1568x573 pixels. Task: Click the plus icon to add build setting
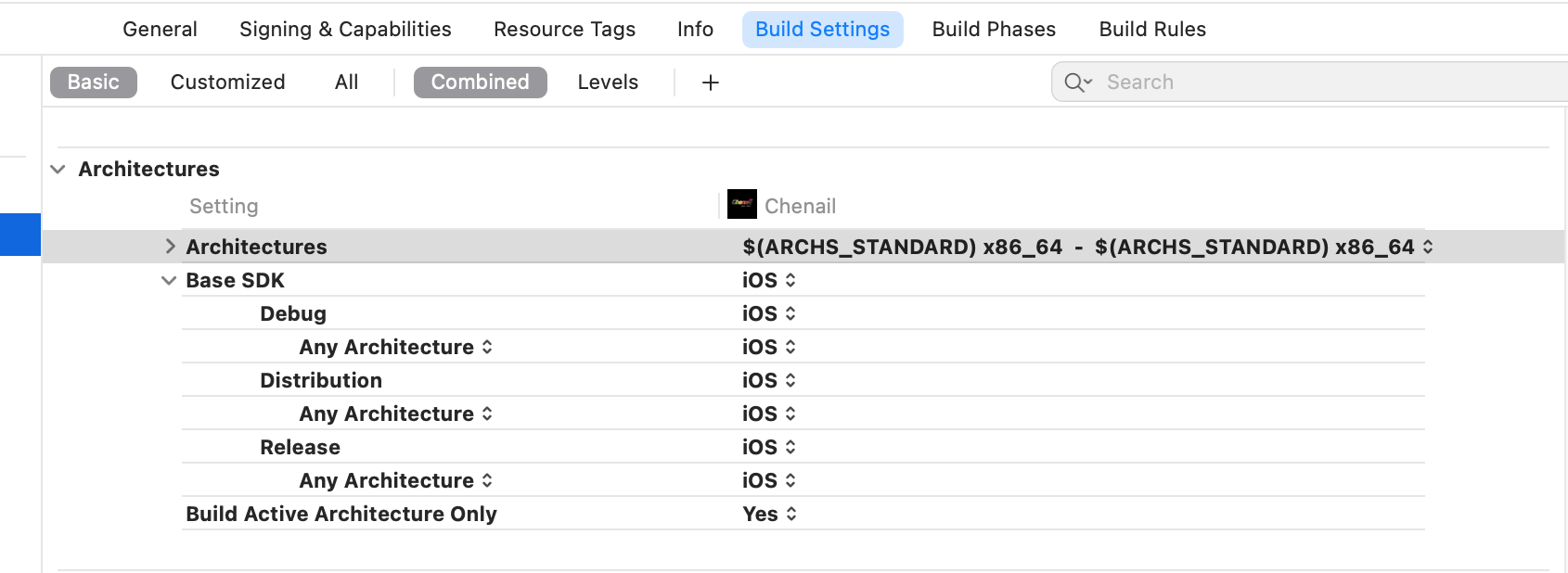710,83
